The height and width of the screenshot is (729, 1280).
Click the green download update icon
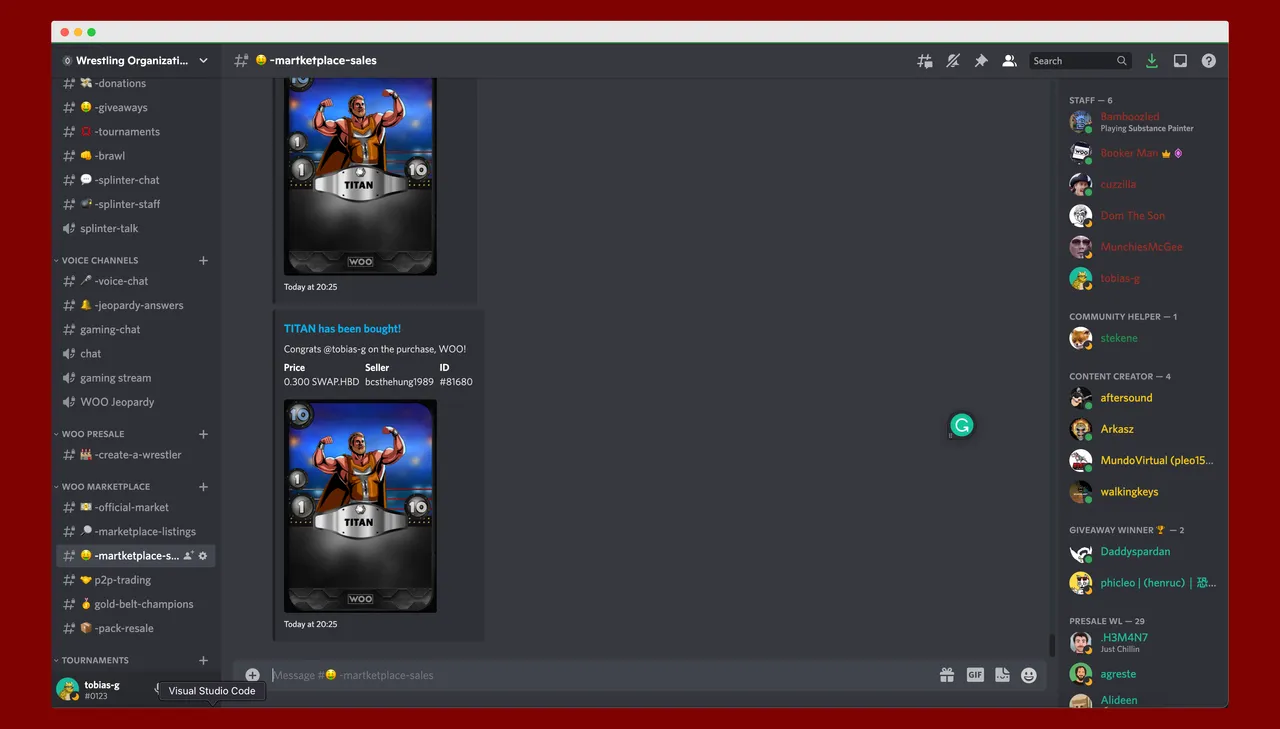pos(1152,61)
